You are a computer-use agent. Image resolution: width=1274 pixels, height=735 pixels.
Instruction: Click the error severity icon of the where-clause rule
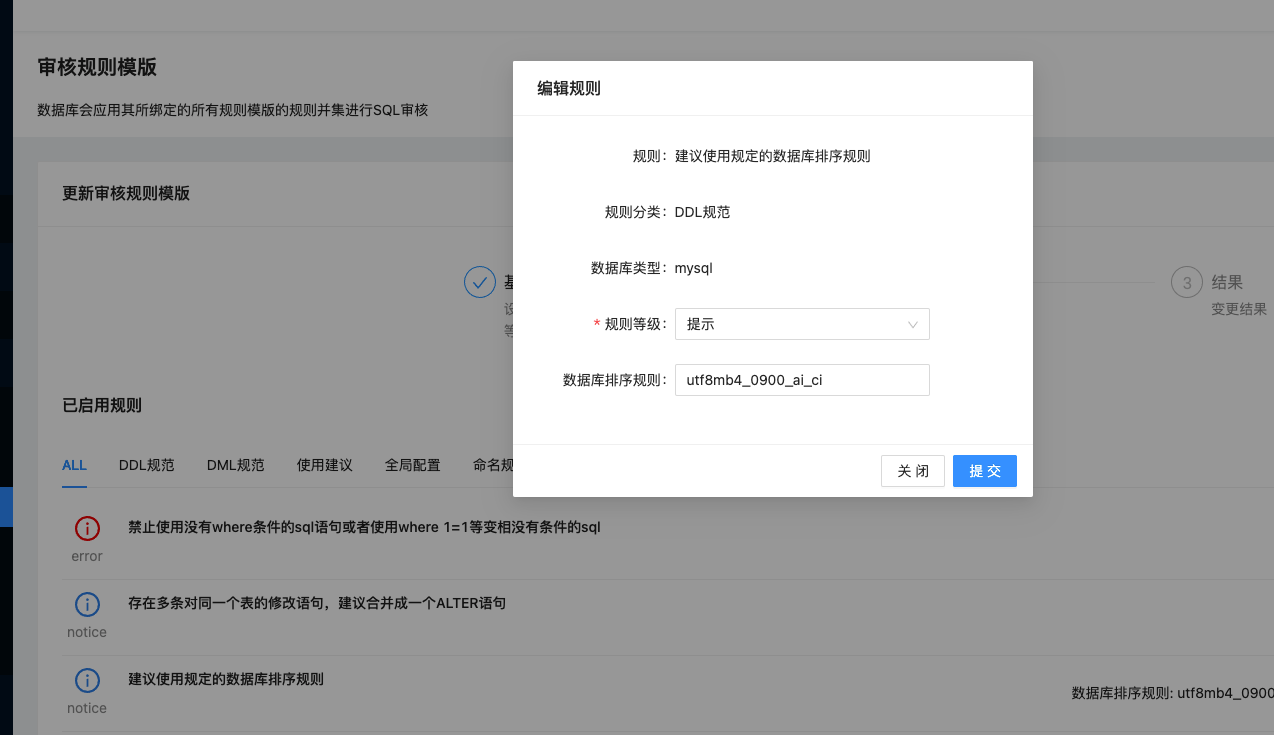87,527
